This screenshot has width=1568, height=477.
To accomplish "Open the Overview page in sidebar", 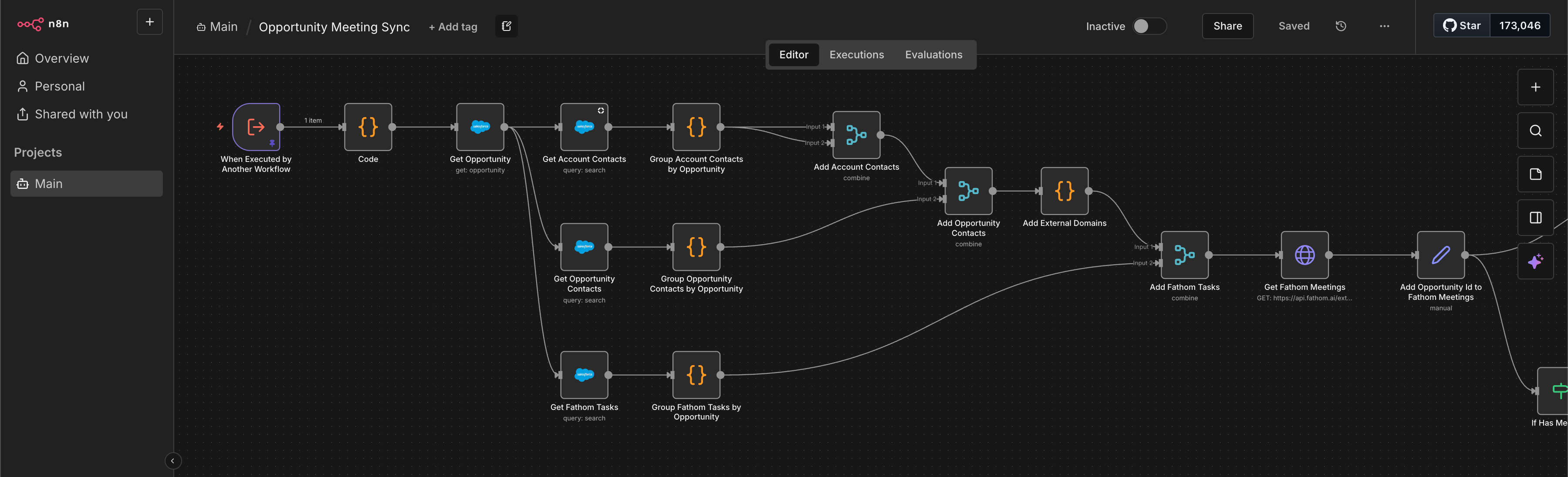I will (61, 58).
